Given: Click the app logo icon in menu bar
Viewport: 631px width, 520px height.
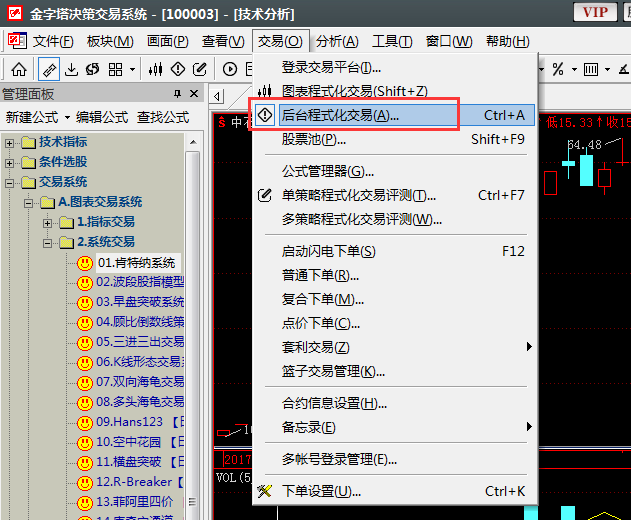Looking at the screenshot, I should (x=17, y=41).
